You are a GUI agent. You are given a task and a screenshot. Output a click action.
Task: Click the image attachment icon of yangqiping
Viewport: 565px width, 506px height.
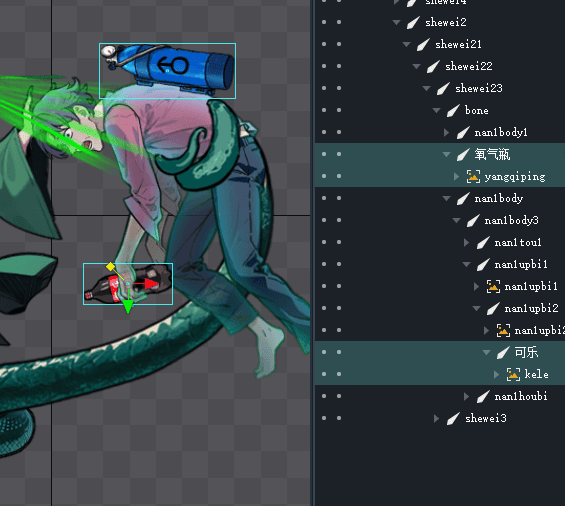(x=473, y=177)
